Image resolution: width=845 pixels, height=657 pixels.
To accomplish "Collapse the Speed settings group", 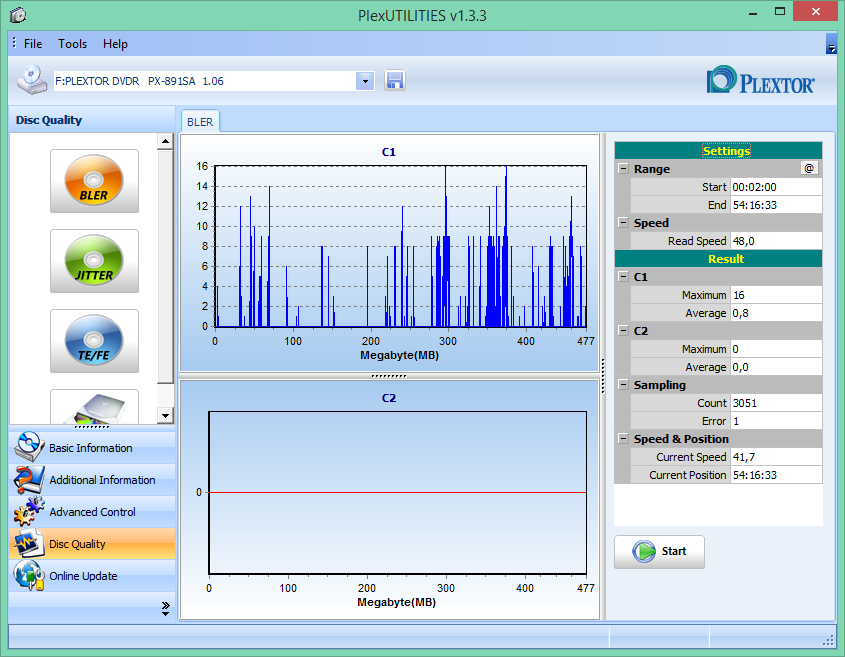I will coord(623,222).
